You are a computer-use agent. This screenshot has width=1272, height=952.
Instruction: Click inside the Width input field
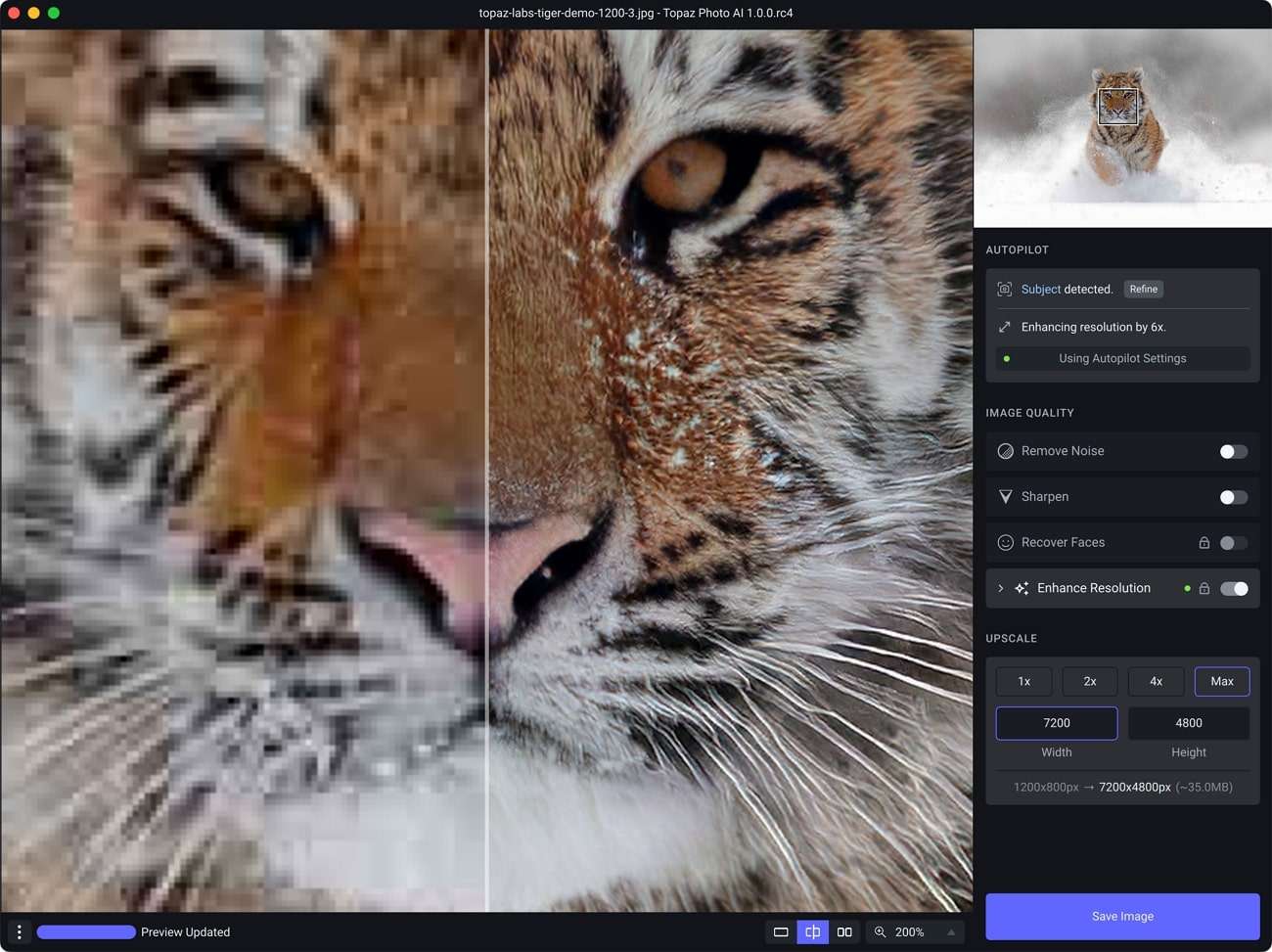[1057, 723]
